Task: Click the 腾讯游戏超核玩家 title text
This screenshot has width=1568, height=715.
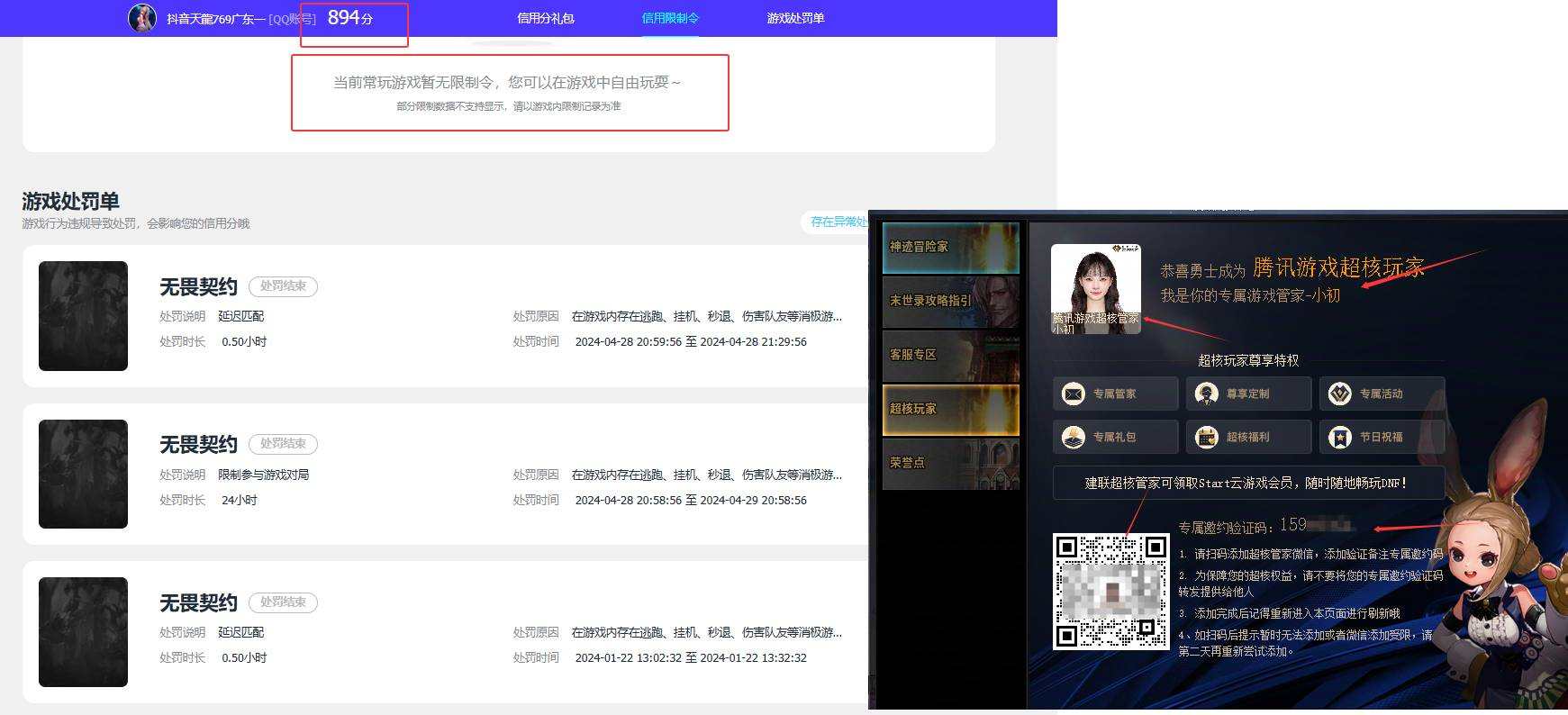Action: pos(1338,267)
